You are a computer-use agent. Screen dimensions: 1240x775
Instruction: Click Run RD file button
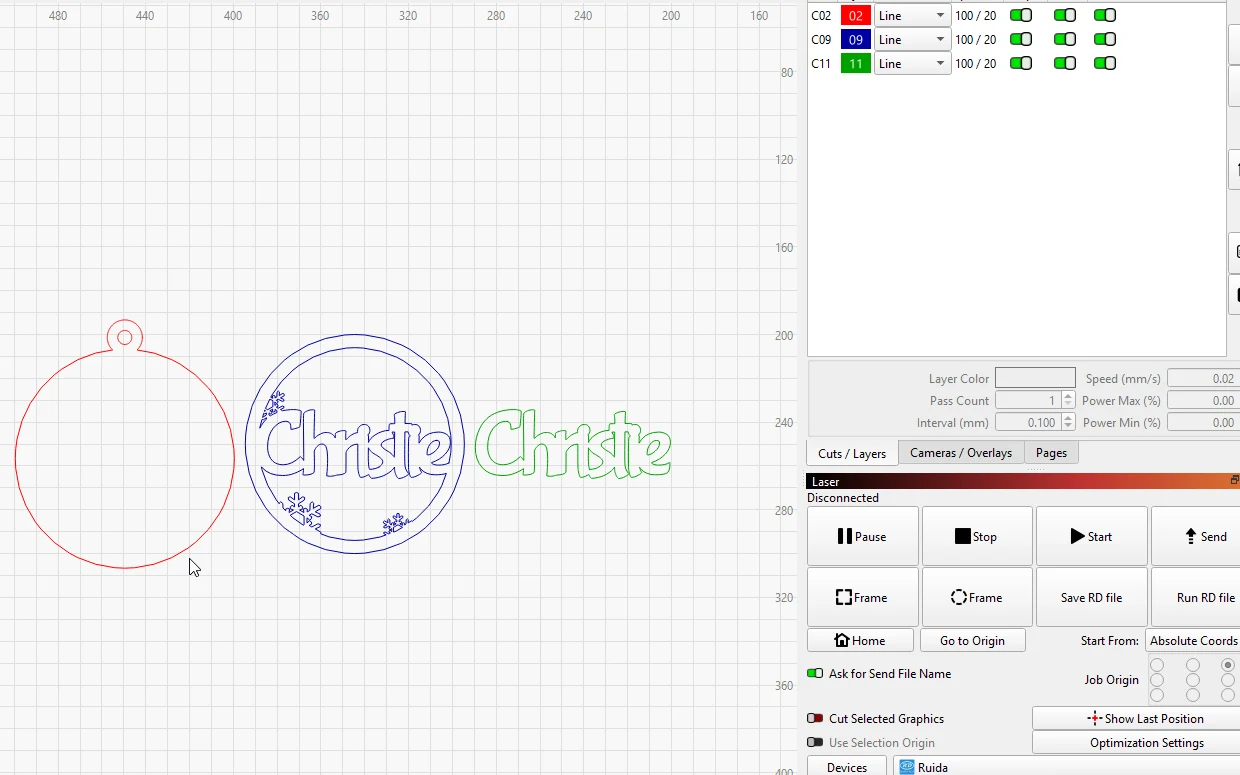(x=1197, y=597)
